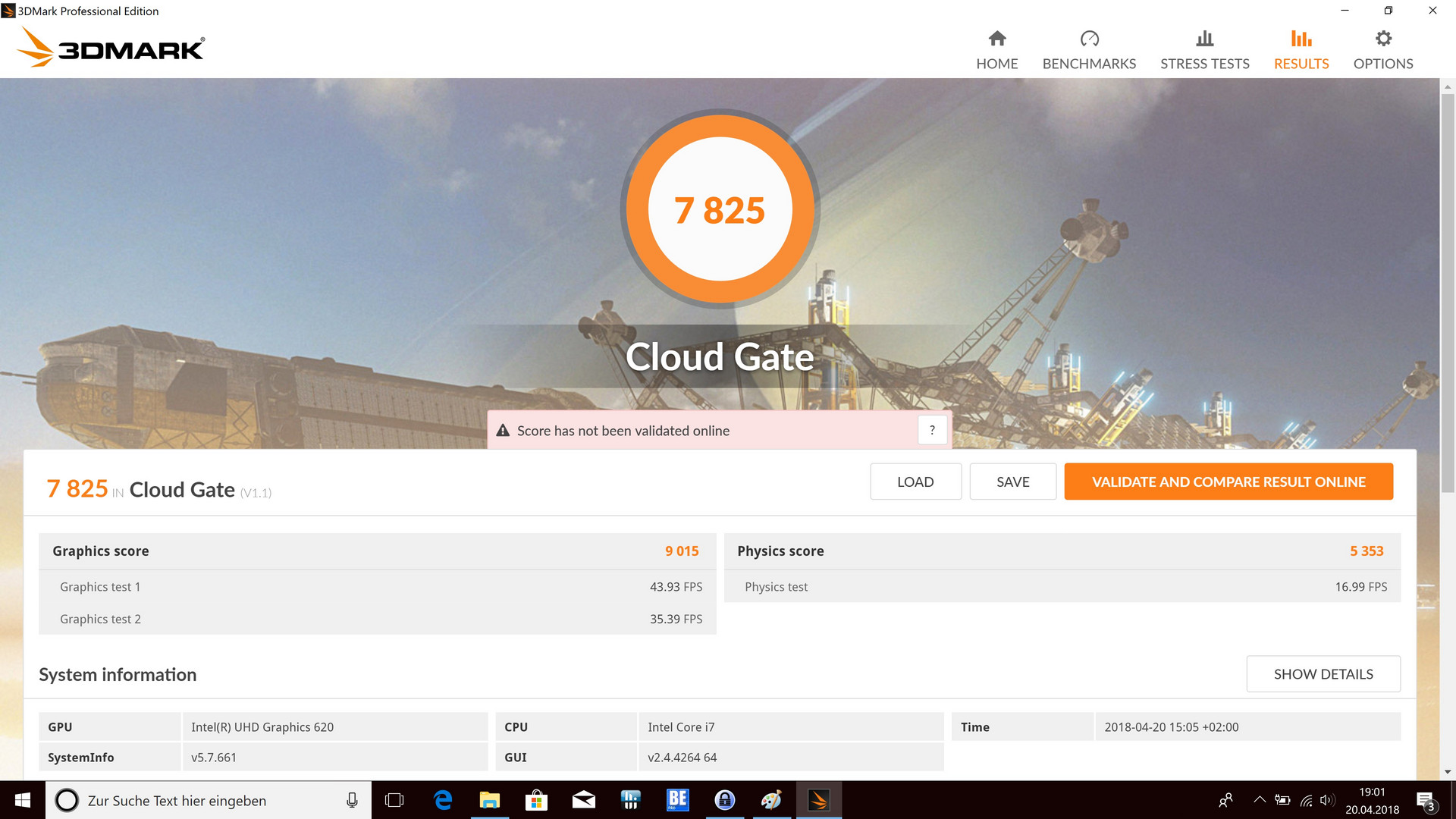Save the result with SAVE button
This screenshot has height=819, width=1456.
1012,482
